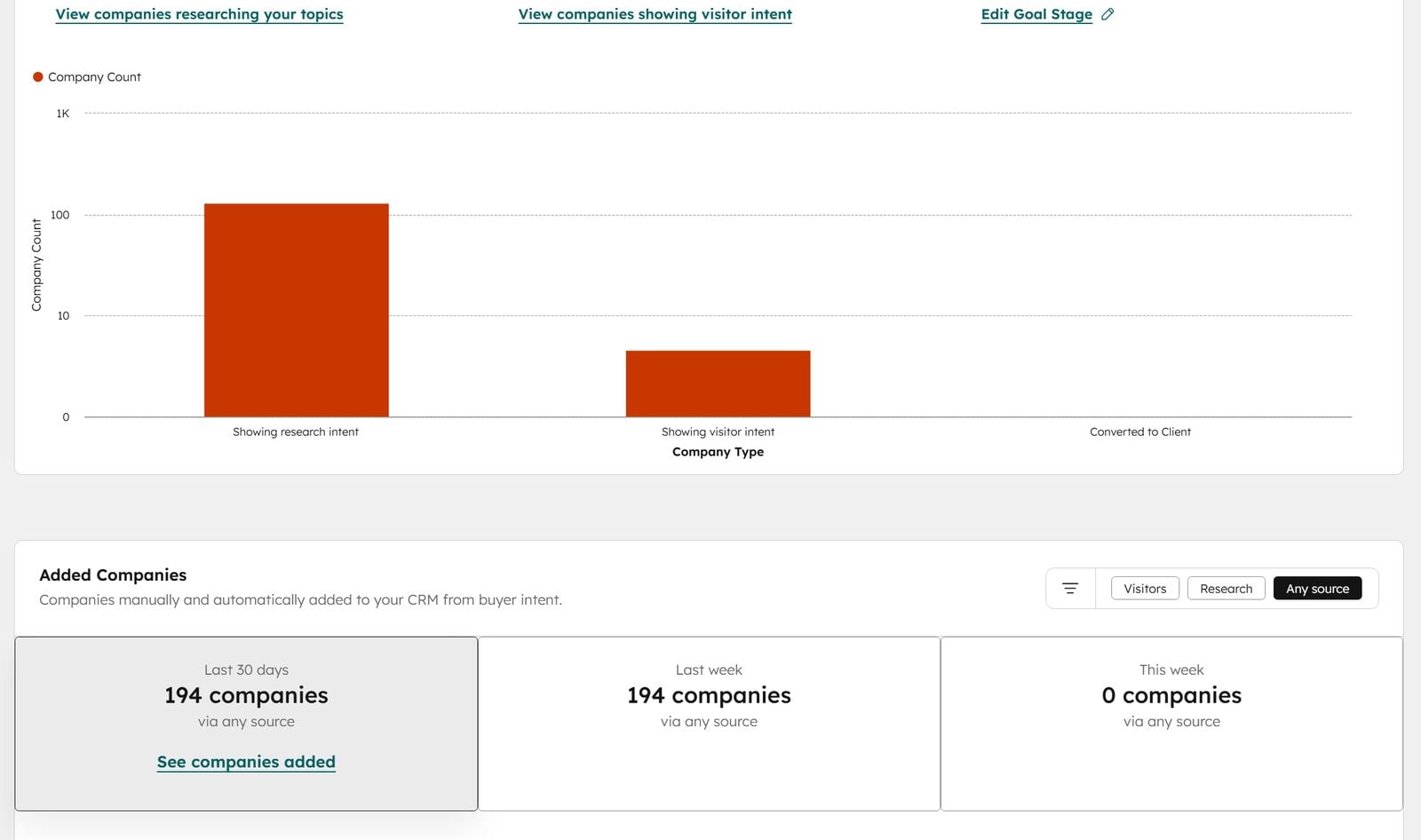Click the Showing research intent axis label

(296, 432)
